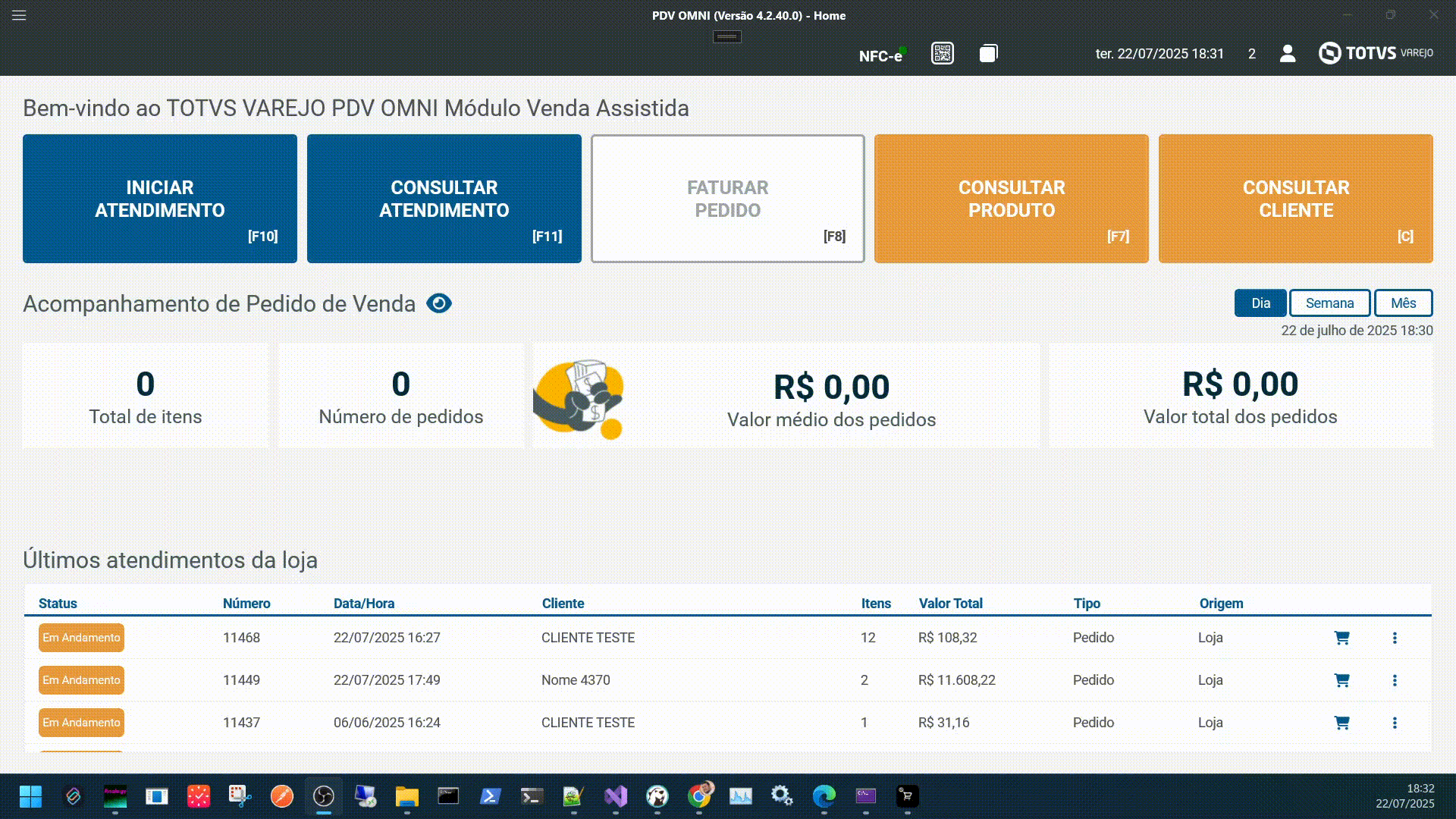Click INICIAR ATENDIMENTO button
This screenshot has width=1456, height=819.
pyautogui.click(x=160, y=199)
